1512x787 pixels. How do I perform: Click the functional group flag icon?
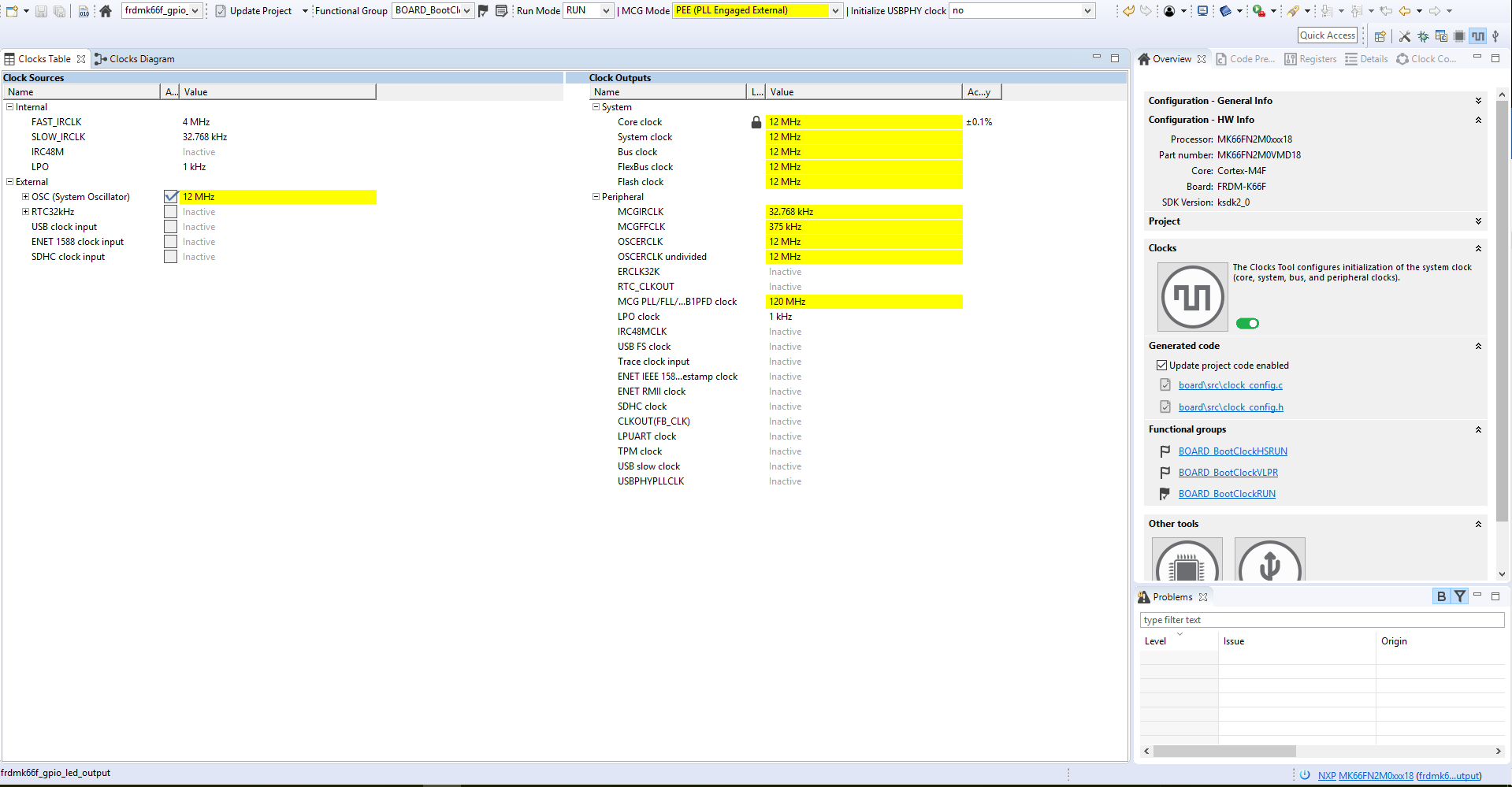484,11
